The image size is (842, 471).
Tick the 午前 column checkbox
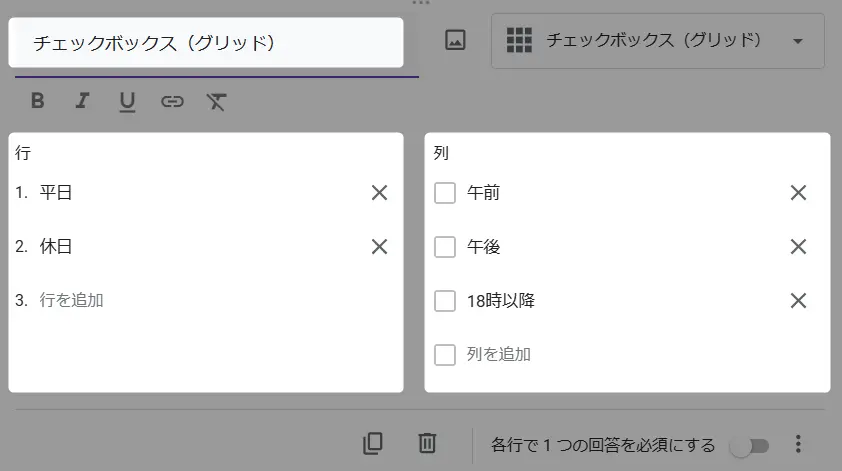[445, 193]
